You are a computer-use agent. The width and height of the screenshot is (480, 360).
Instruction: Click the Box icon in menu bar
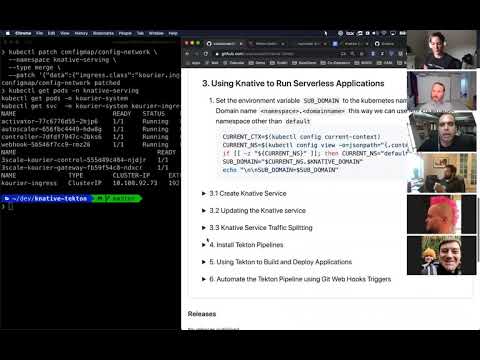point(350,33)
